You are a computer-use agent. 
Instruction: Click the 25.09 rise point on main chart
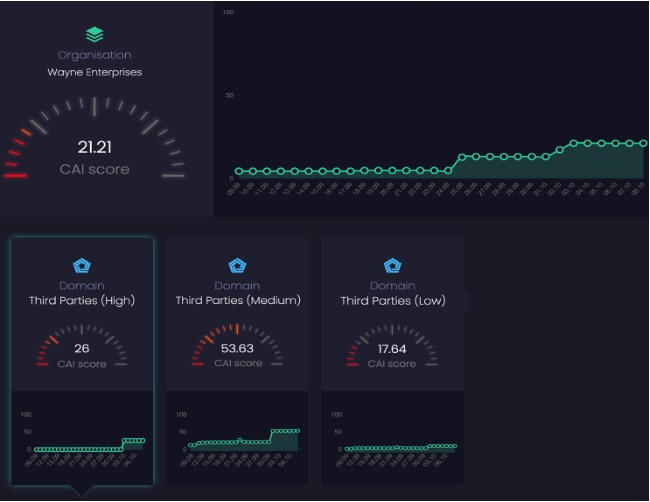coord(462,157)
